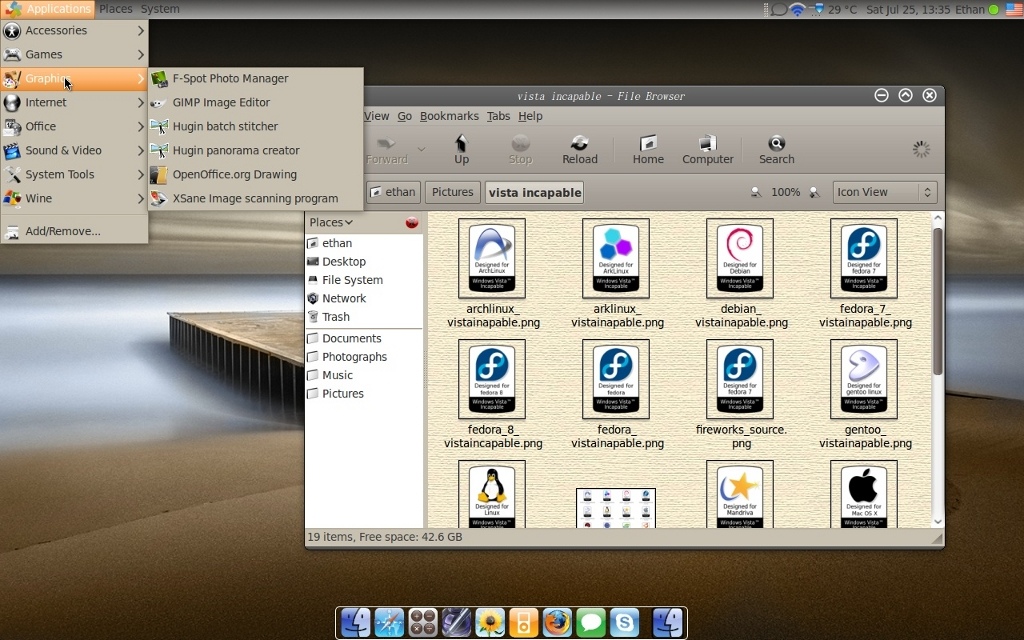The height and width of the screenshot is (640, 1024).
Task: Launch F-Spot Photo Manager from Graphics menu
Action: [x=255, y=78]
